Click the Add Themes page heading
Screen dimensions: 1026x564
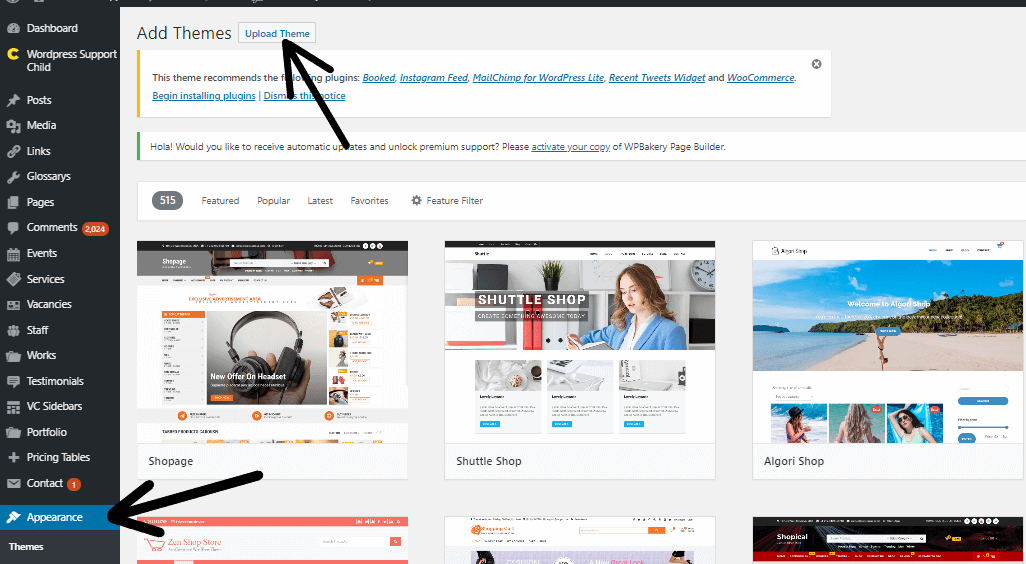pos(184,33)
